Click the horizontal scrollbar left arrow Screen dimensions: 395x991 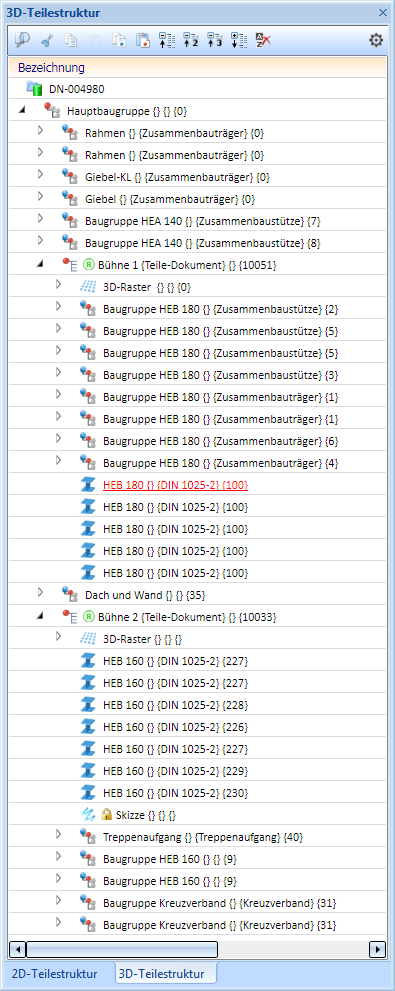17,949
